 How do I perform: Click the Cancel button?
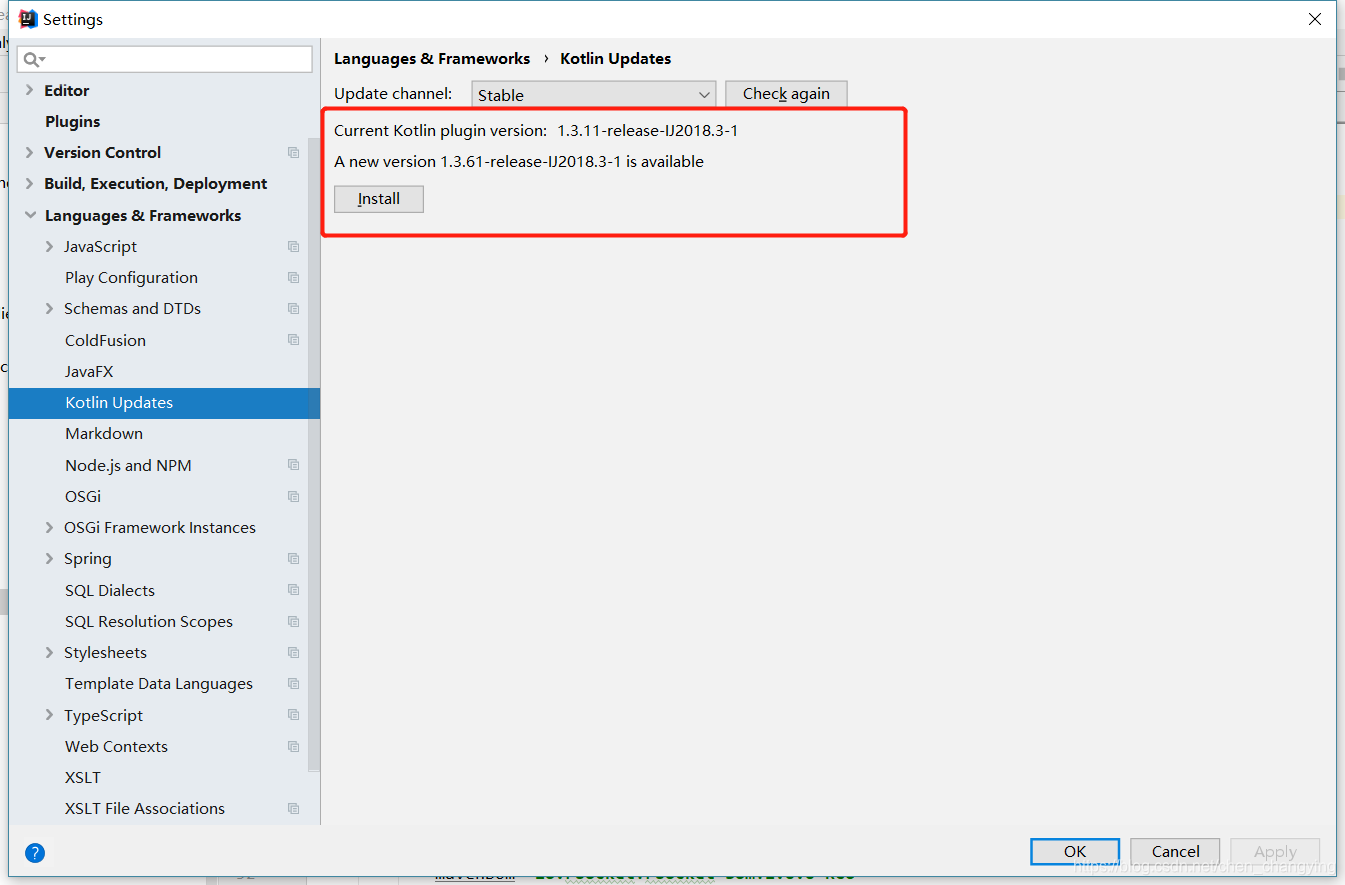pyautogui.click(x=1175, y=852)
